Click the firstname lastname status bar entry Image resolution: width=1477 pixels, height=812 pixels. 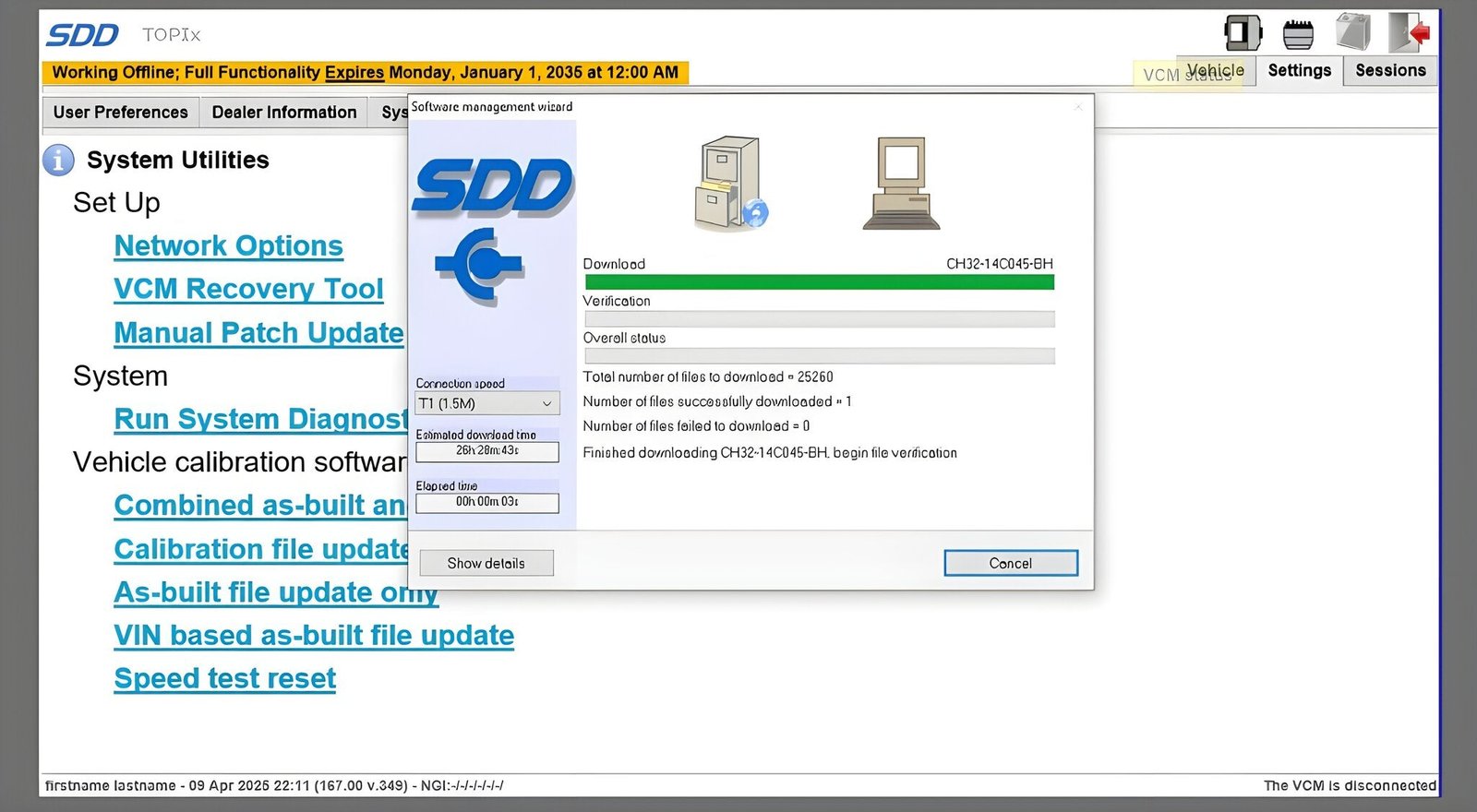click(274, 785)
